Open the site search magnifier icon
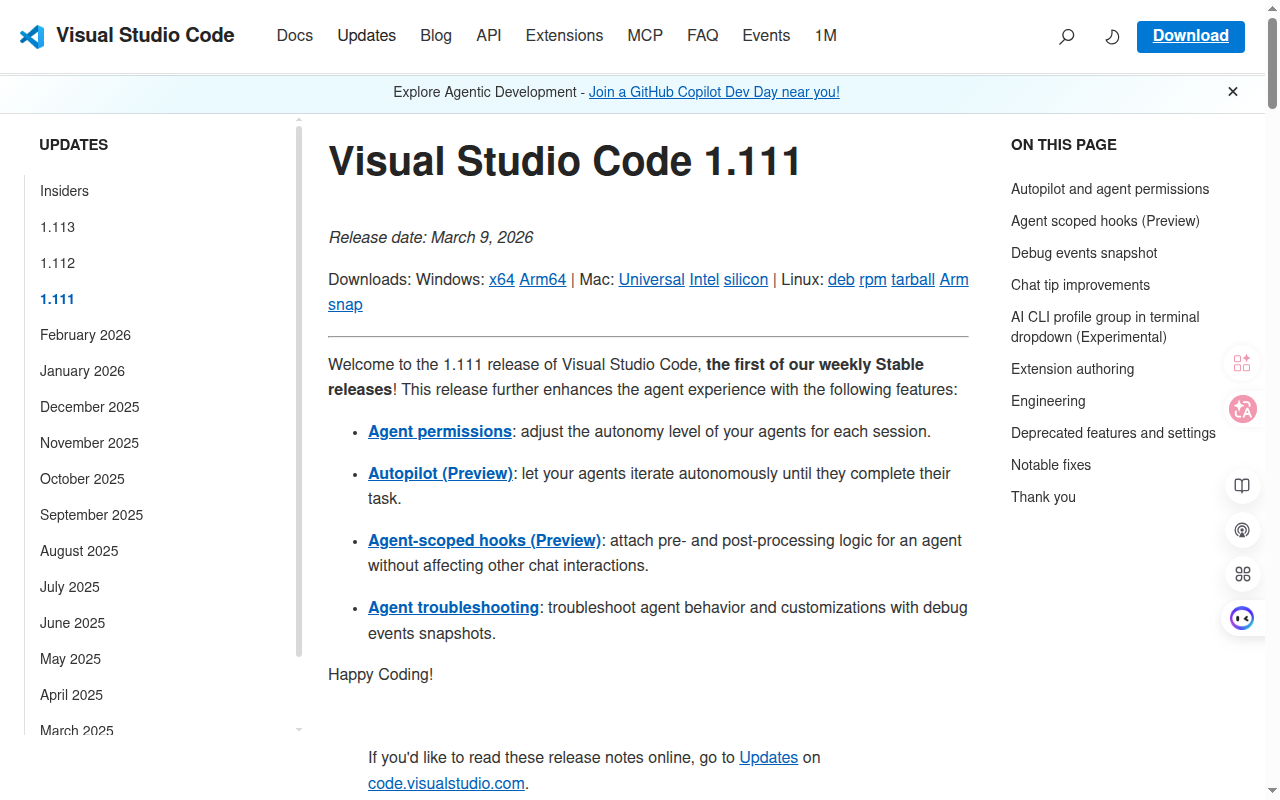 (x=1067, y=37)
